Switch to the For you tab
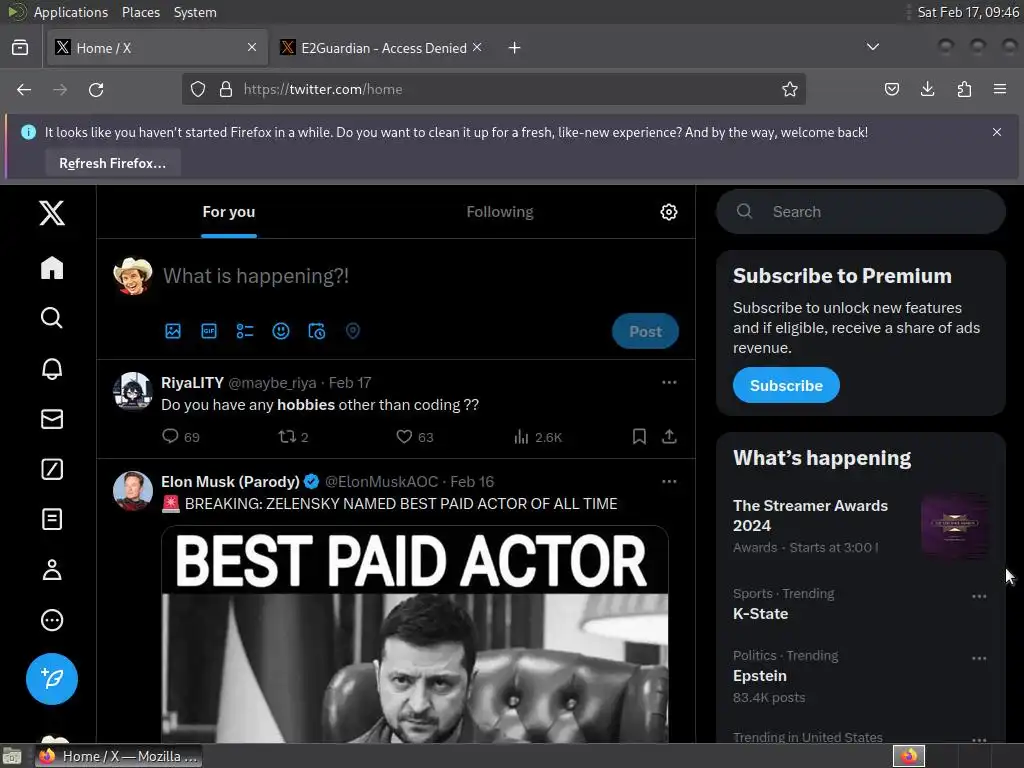This screenshot has width=1024, height=768. 229,212
